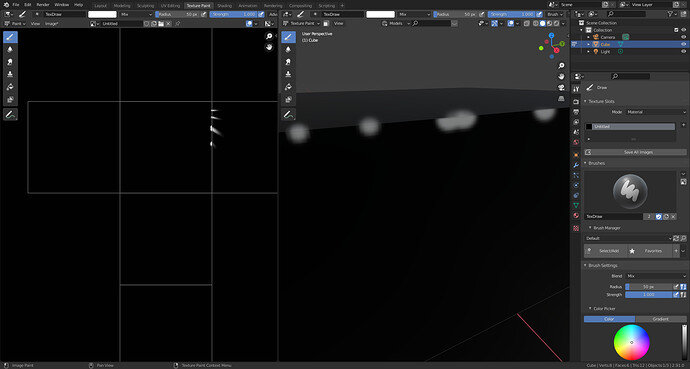Image resolution: width=690 pixels, height=369 pixels.
Task: Select the Annotate tool in image editor toolbar
Action: tap(10, 115)
